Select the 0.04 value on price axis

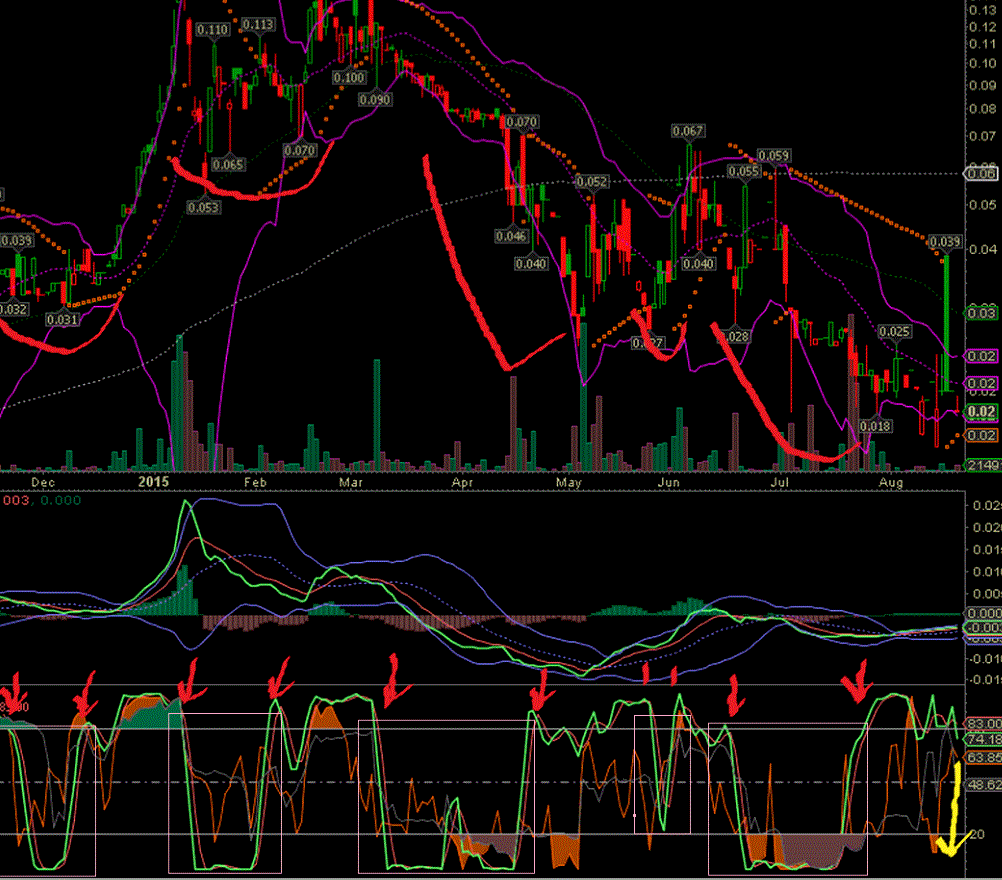pos(983,249)
